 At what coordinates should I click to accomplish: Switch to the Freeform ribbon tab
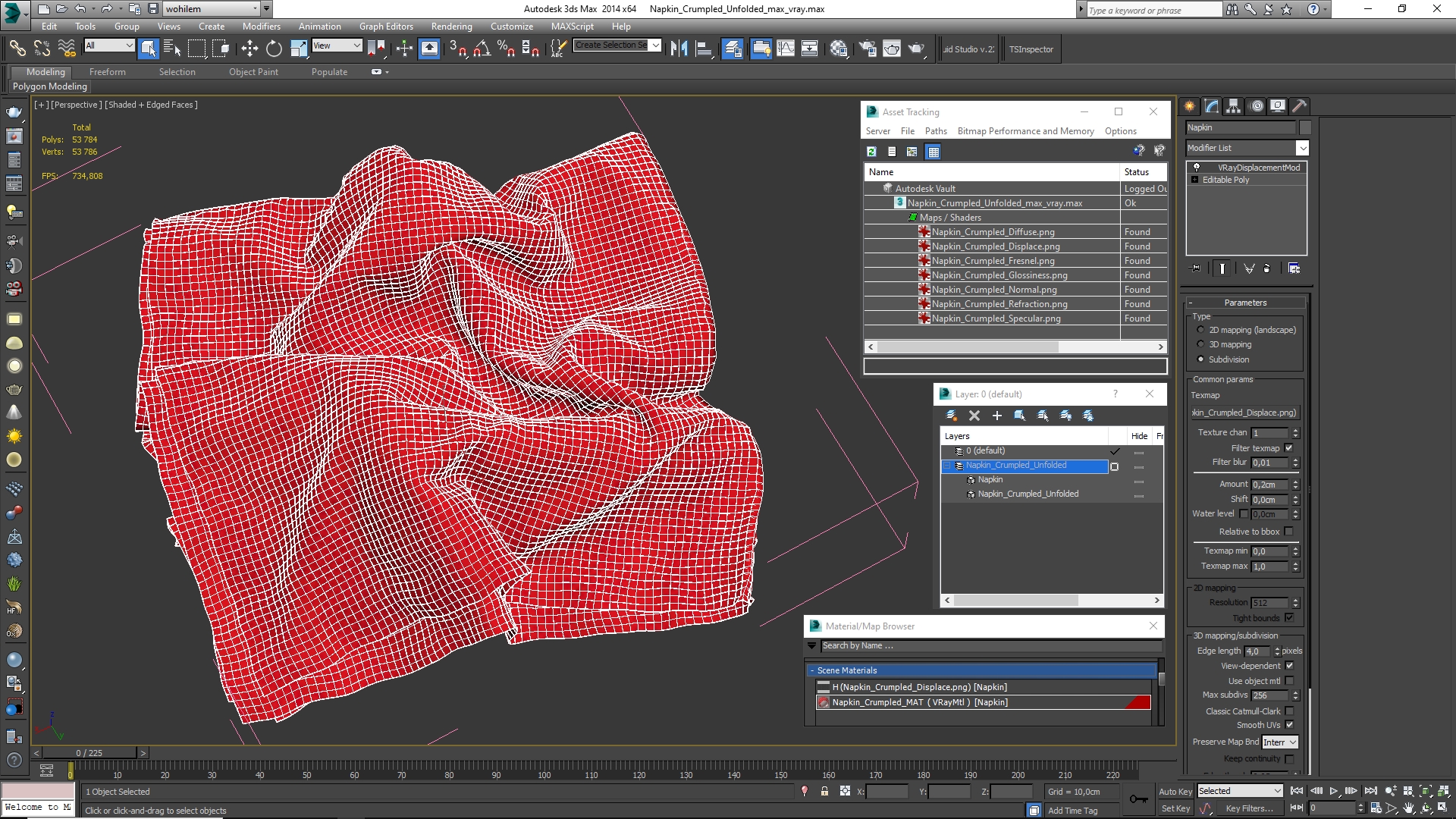pos(107,72)
